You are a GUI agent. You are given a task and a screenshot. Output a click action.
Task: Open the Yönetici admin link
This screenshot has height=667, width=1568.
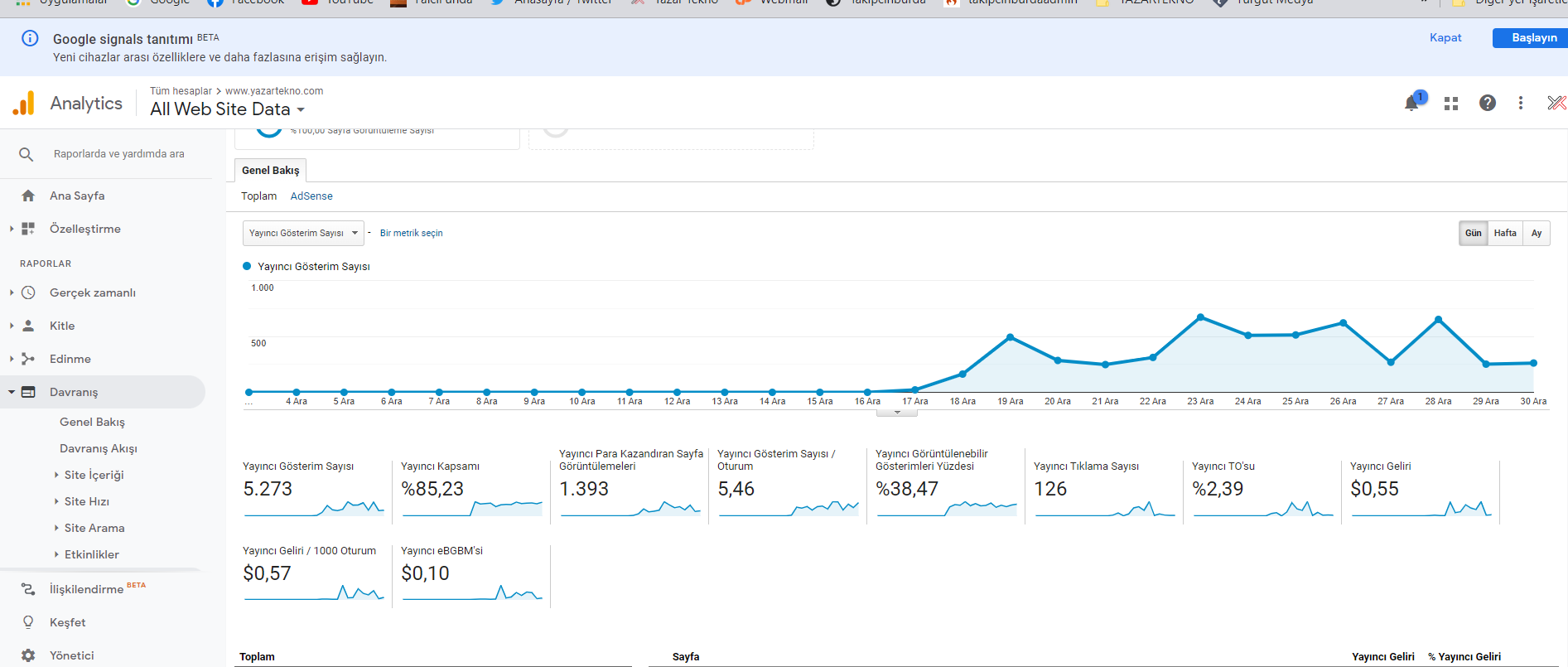pyautogui.click(x=72, y=655)
